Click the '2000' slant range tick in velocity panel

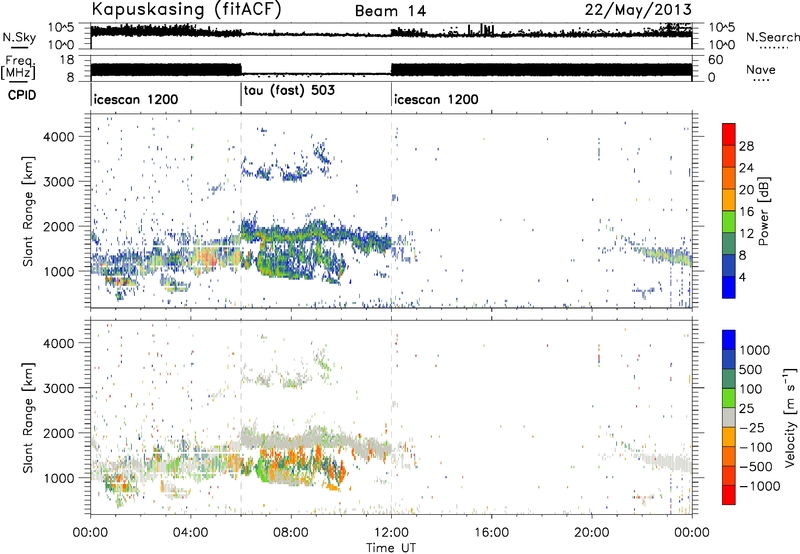coord(59,433)
